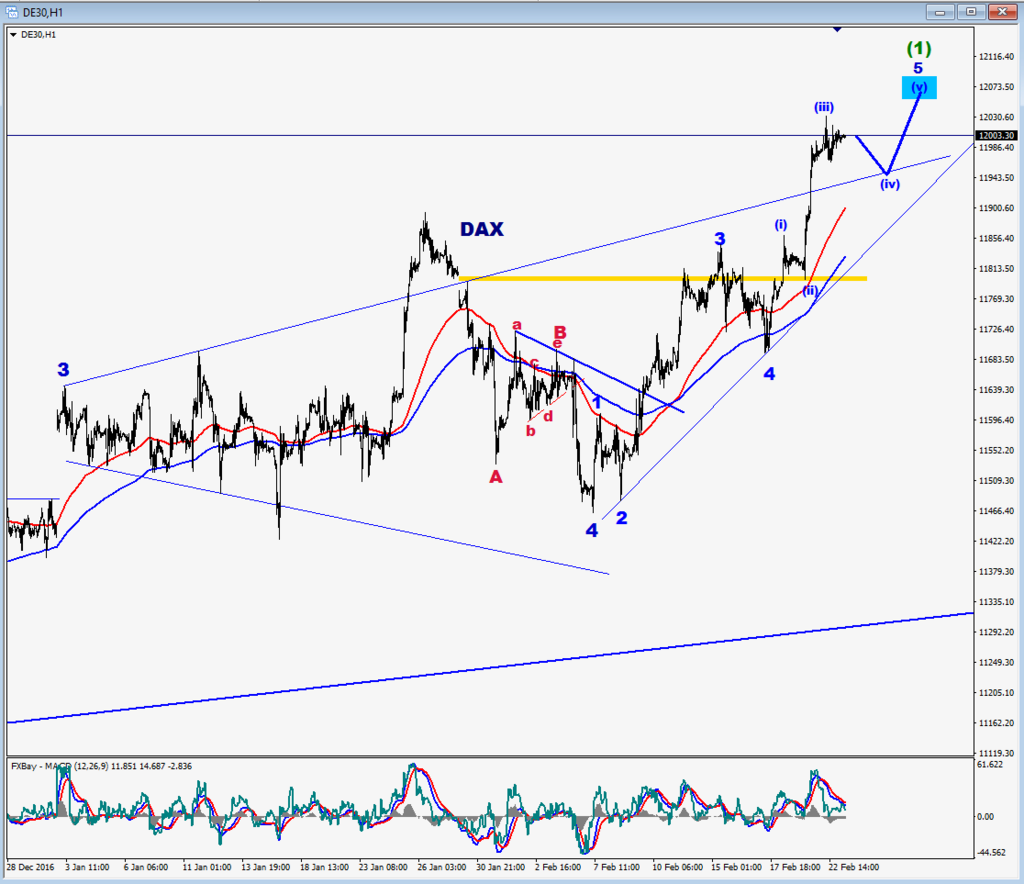This screenshot has width=1024, height=884.
Task: Select the blue 2 wave label
Action: [622, 518]
